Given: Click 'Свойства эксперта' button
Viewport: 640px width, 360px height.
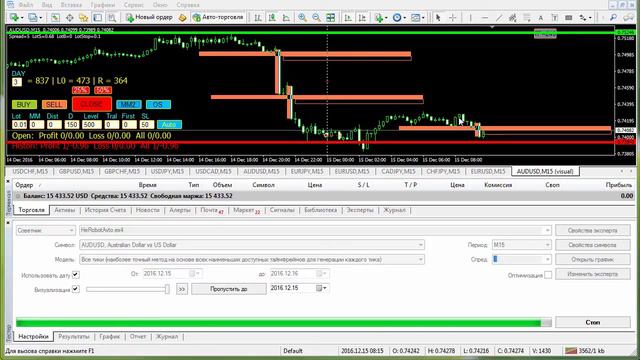Looking at the screenshot, I should point(593,231).
